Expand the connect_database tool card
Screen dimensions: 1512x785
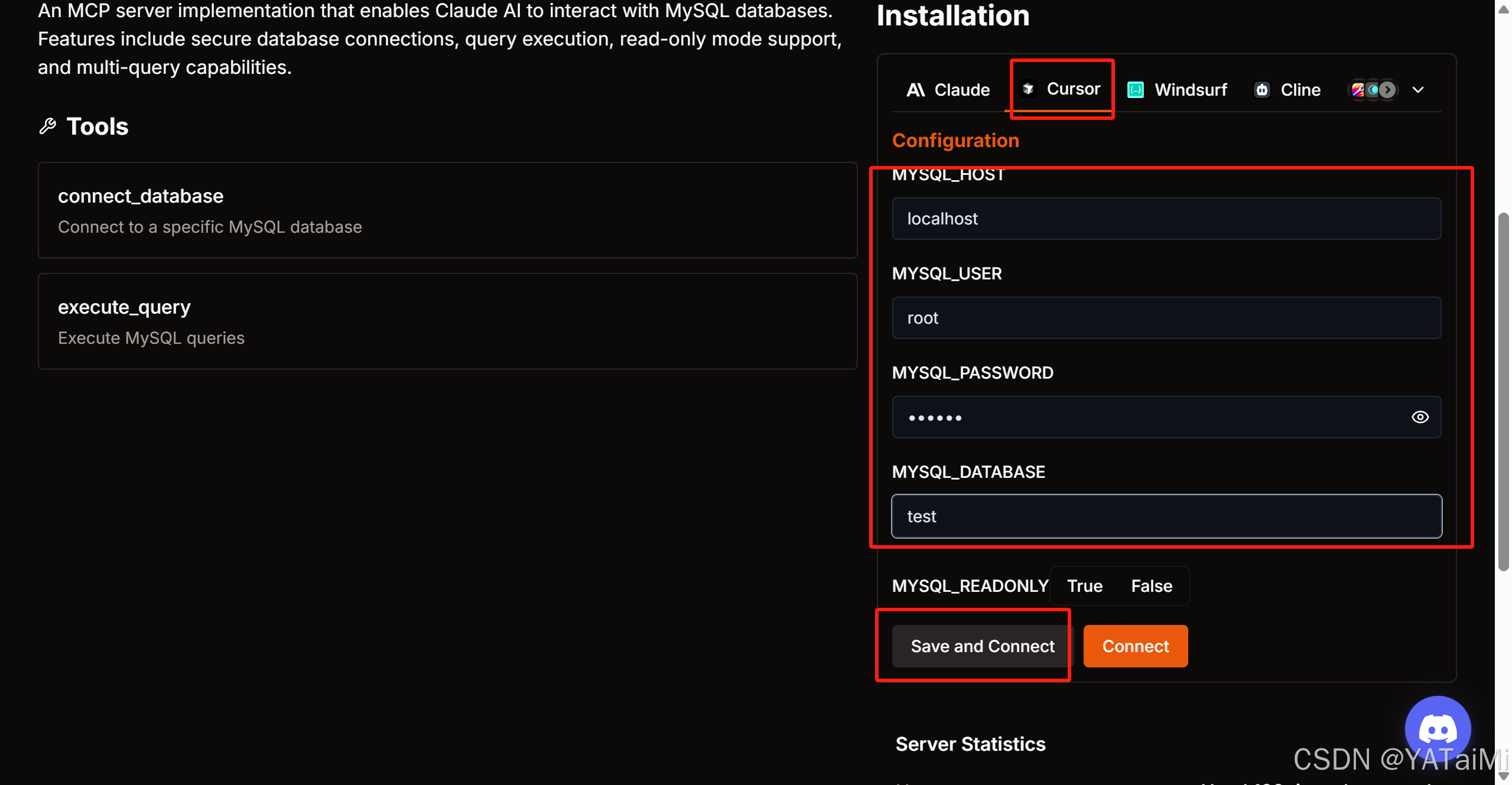coord(447,210)
